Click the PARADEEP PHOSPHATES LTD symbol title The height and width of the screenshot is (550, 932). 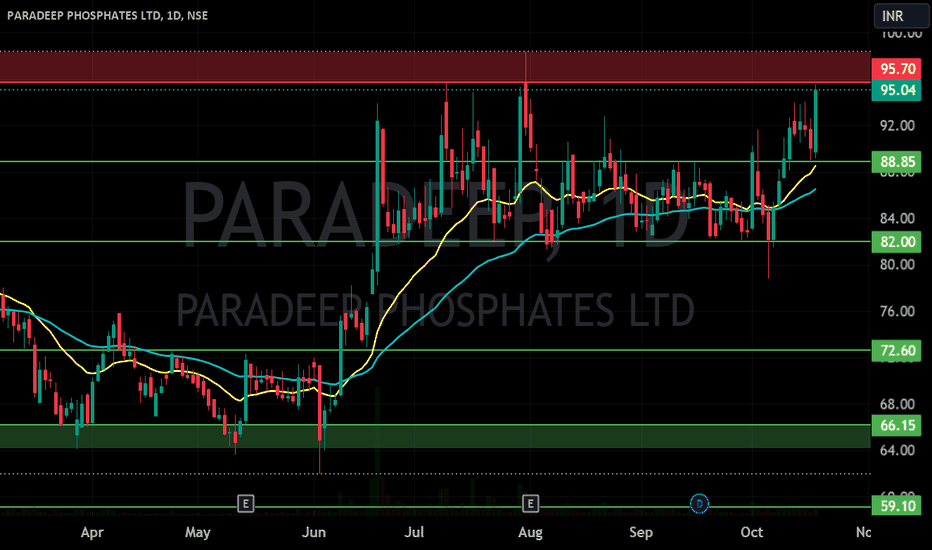[x=108, y=15]
